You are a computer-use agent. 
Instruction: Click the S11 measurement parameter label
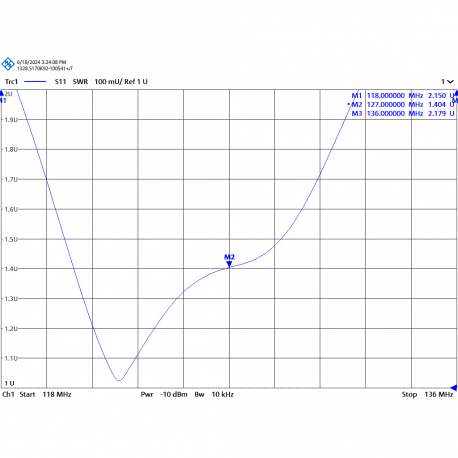(60, 82)
